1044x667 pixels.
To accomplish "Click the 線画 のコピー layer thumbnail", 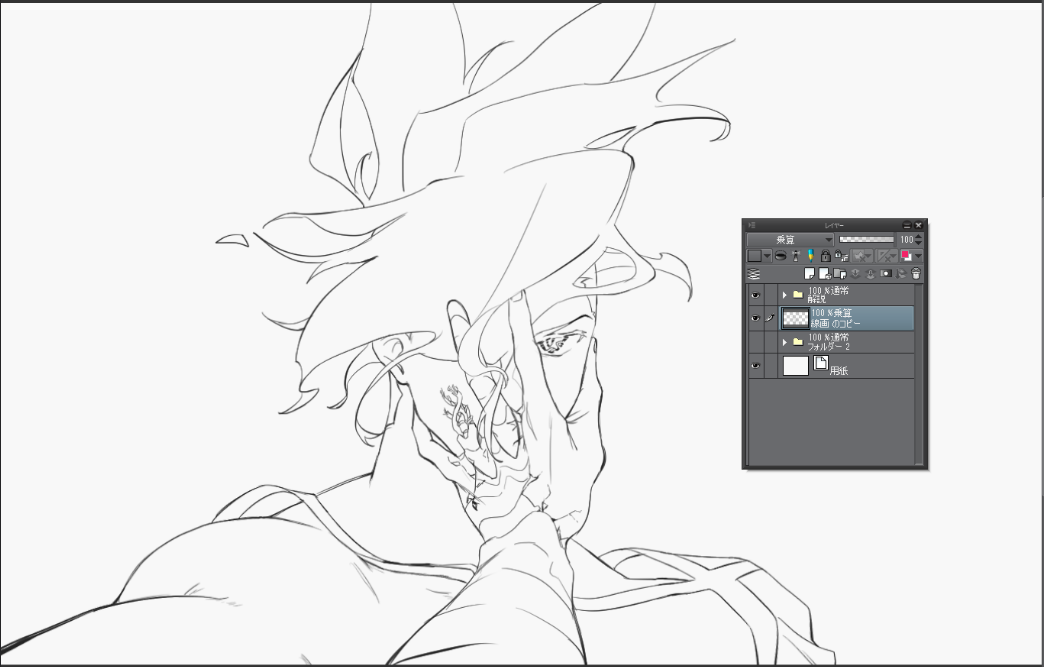I will 795,318.
